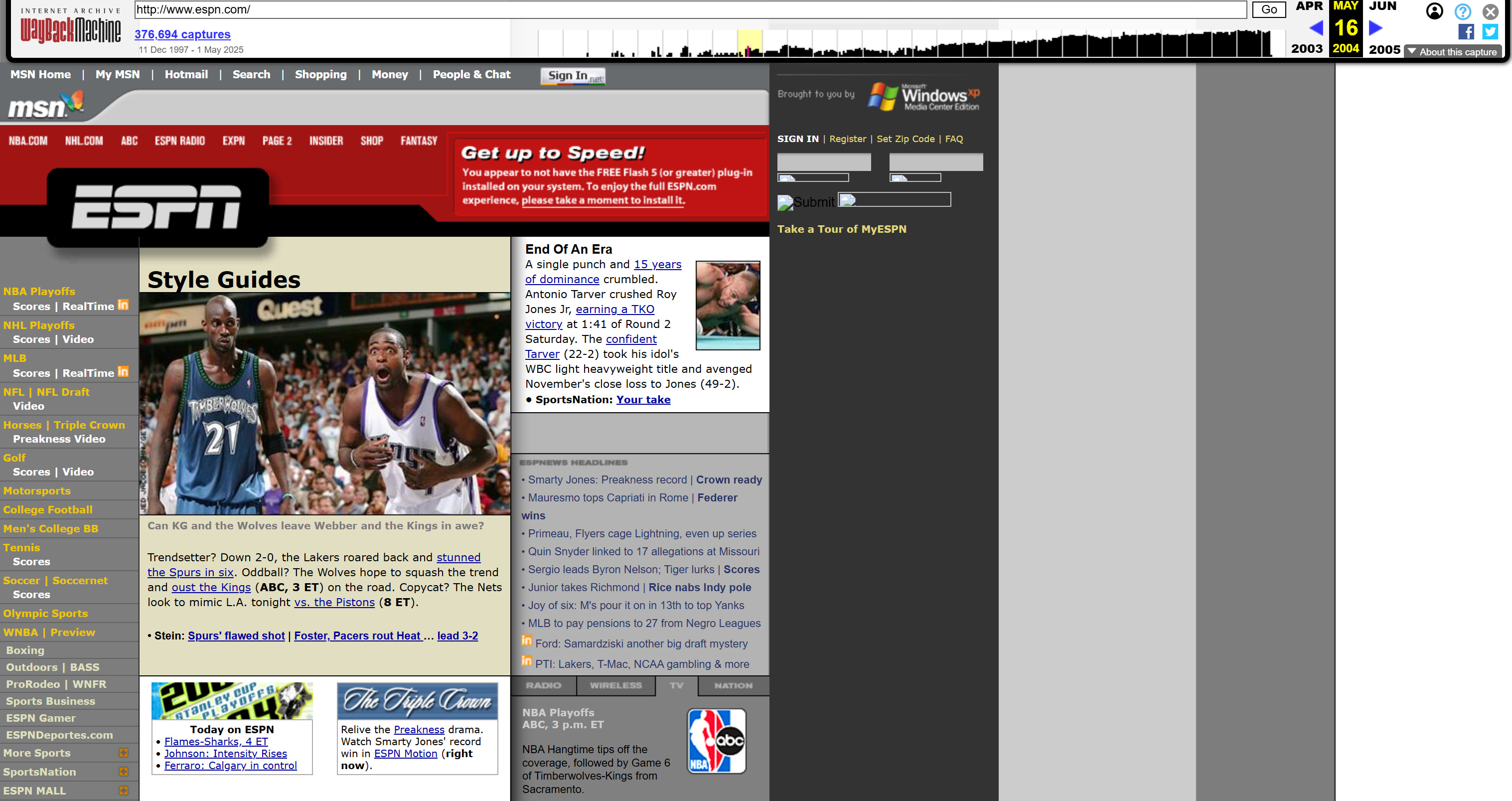This screenshot has height=801, width=1512.
Task: Open the Hotmail menu item
Action: tap(186, 75)
